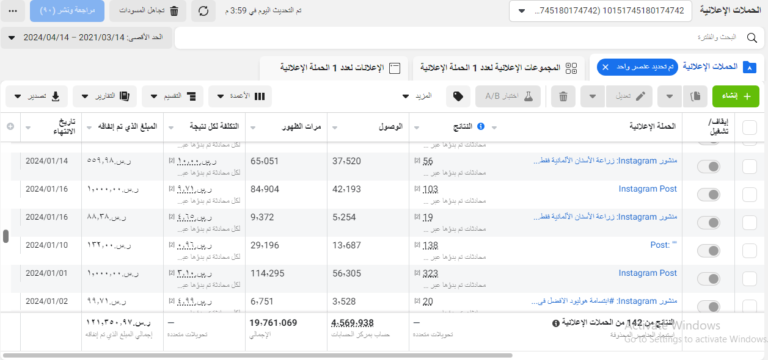The height and width of the screenshot is (360, 768).
Task: Remove the one-item selection filter chip
Action: coord(605,67)
